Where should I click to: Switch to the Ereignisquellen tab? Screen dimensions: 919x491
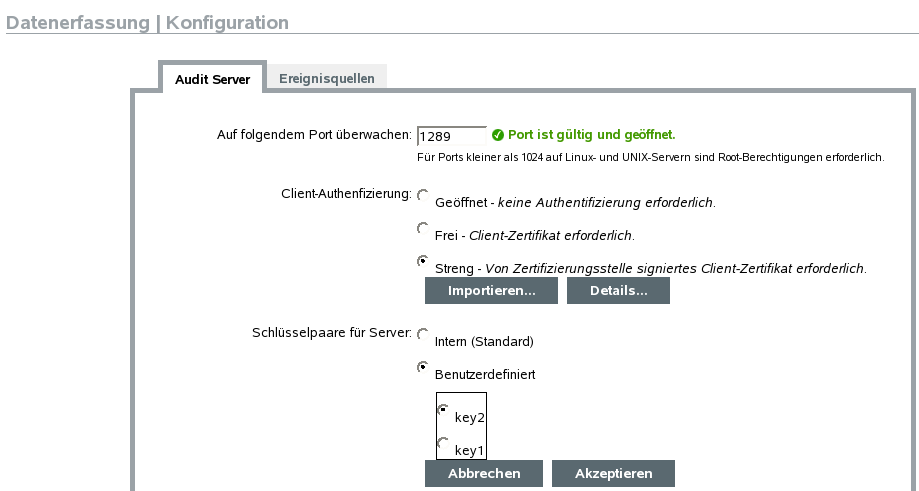[x=327, y=78]
